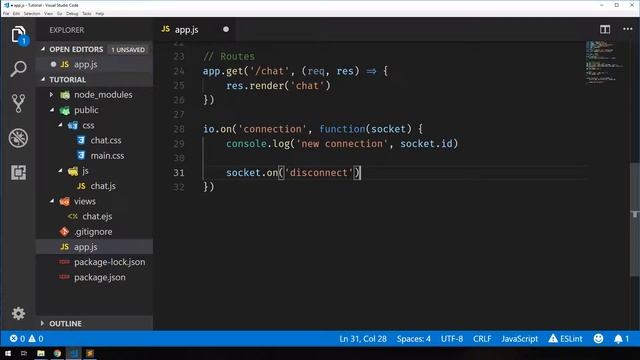Click the ESLint warning status item
Screen dimensions: 640x360
tap(565, 338)
